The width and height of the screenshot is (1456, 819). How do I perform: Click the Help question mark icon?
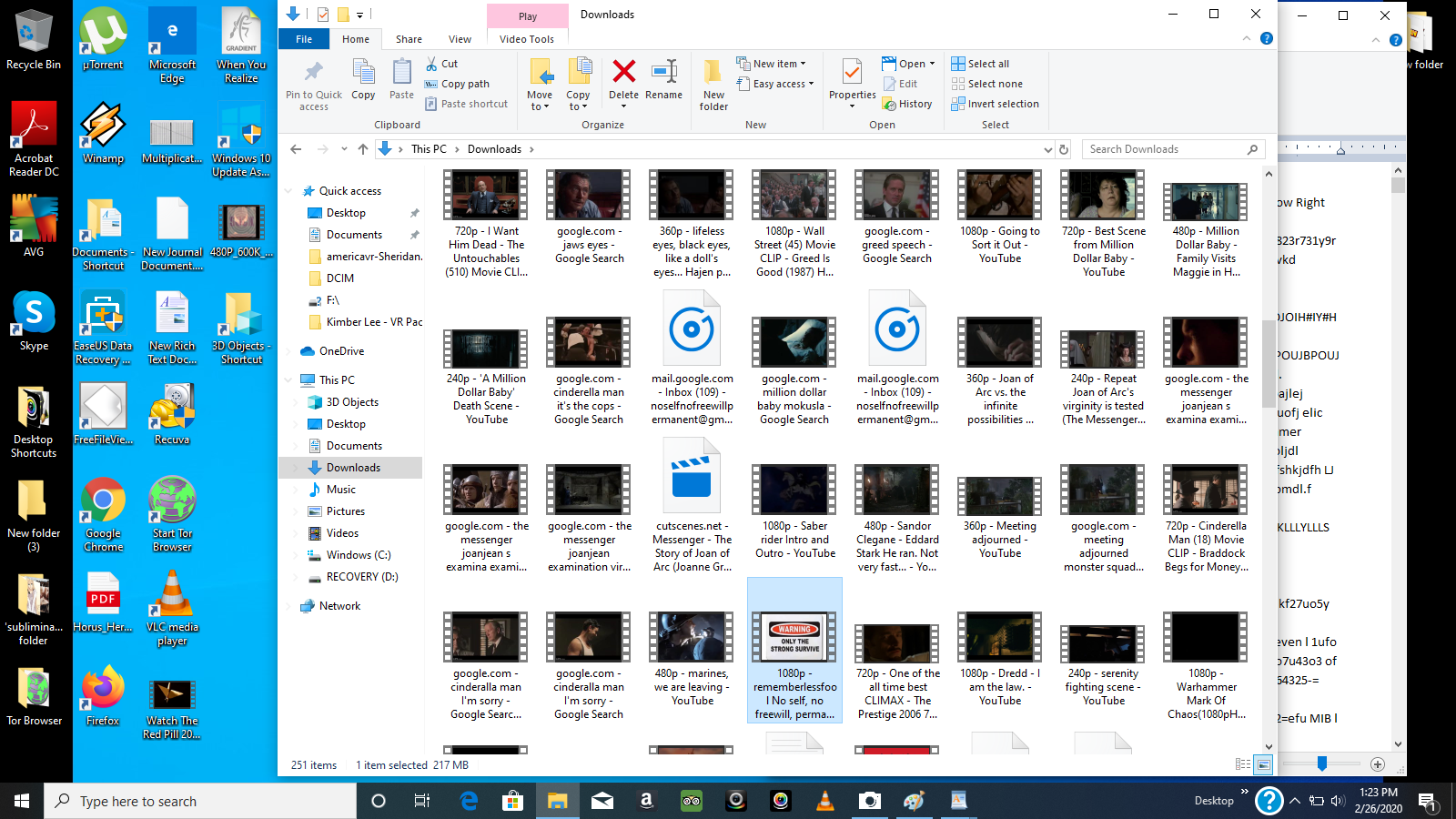[1266, 38]
